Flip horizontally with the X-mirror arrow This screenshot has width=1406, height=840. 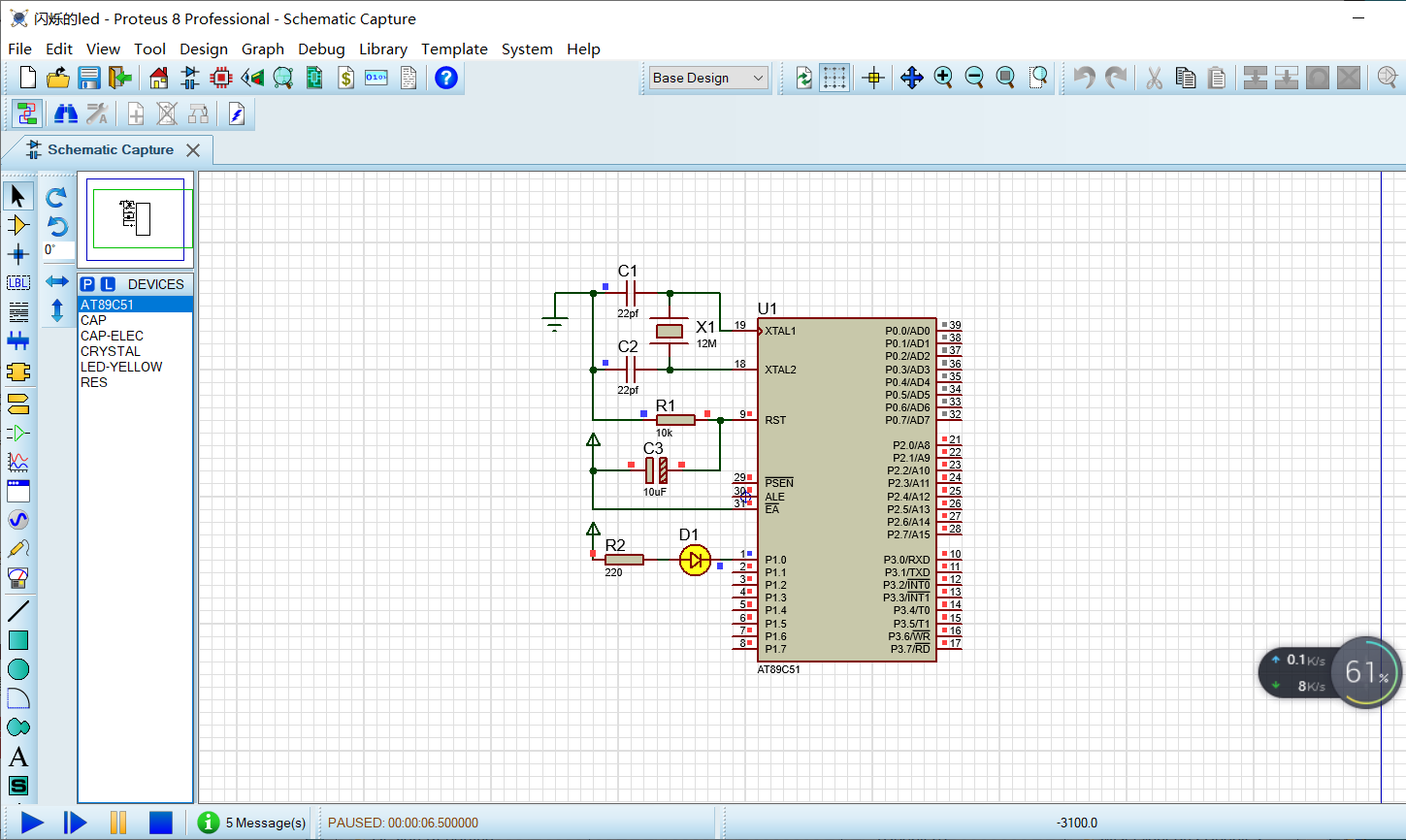(56, 281)
